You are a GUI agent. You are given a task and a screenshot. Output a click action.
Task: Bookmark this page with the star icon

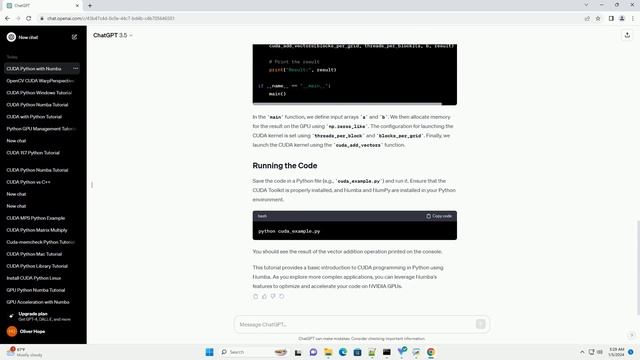tap(598, 18)
